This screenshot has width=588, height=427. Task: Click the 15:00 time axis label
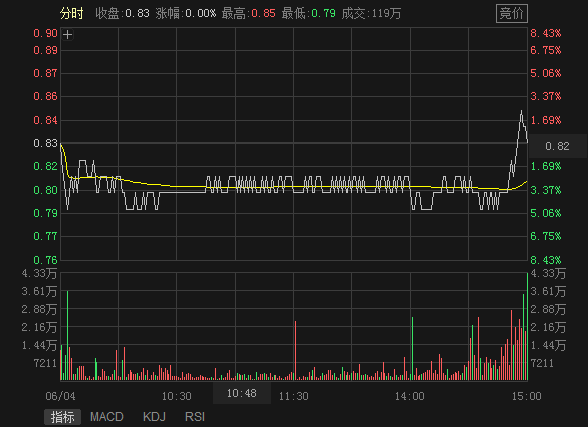pos(526,396)
